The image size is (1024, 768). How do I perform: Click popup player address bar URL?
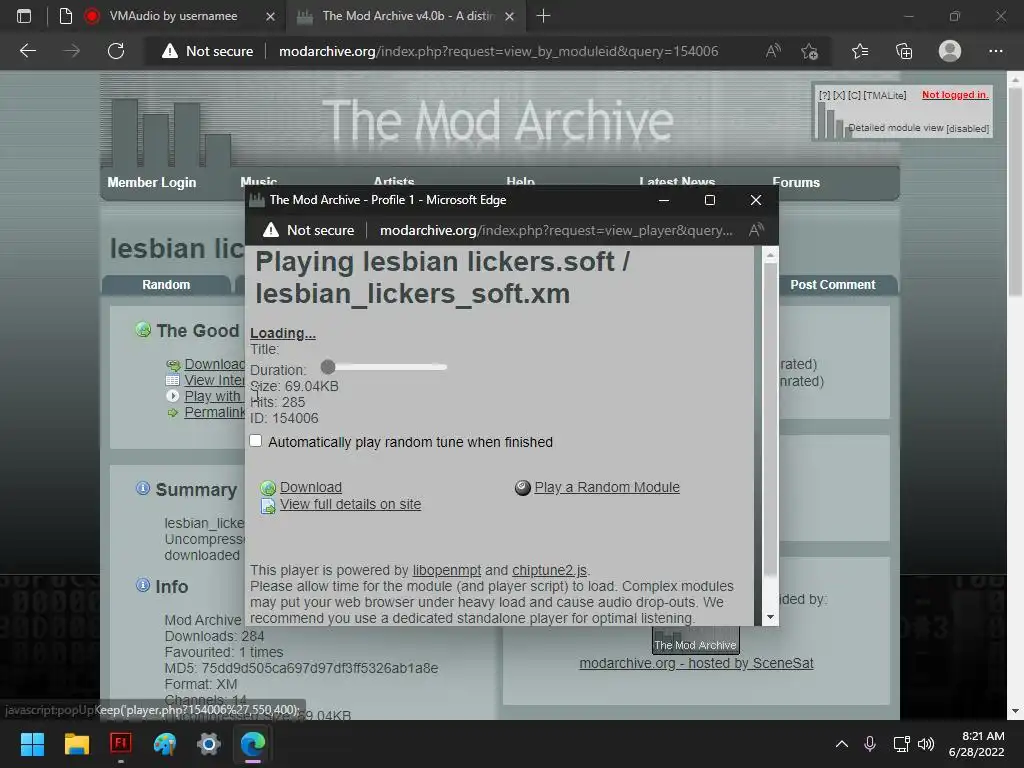(556, 230)
